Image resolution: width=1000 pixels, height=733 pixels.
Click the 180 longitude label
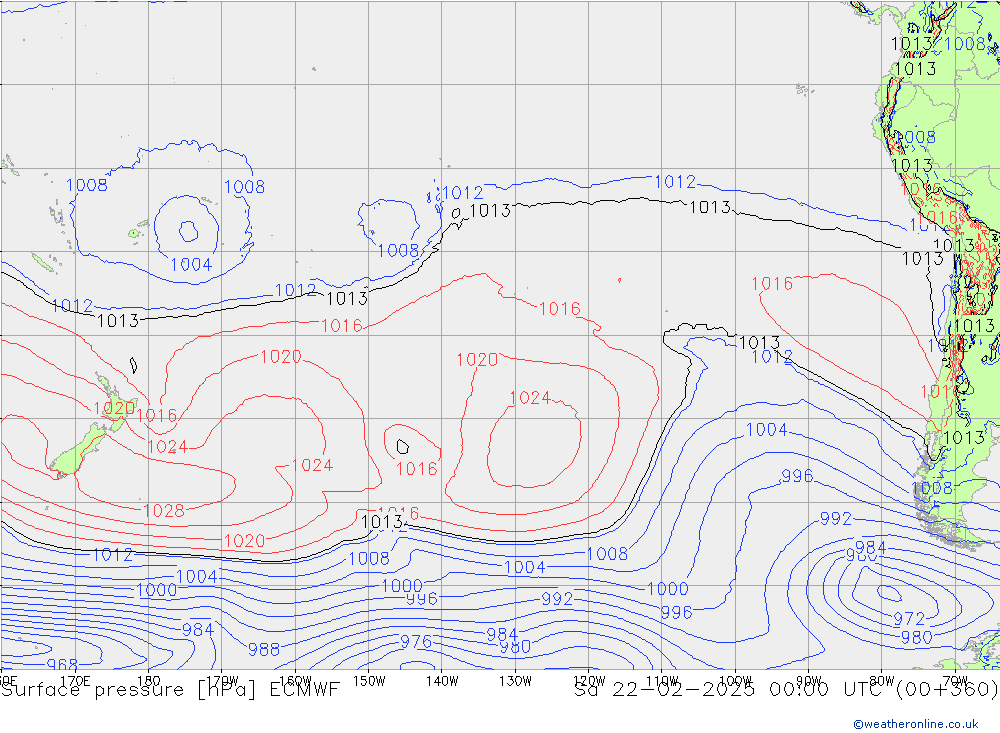[149, 681]
